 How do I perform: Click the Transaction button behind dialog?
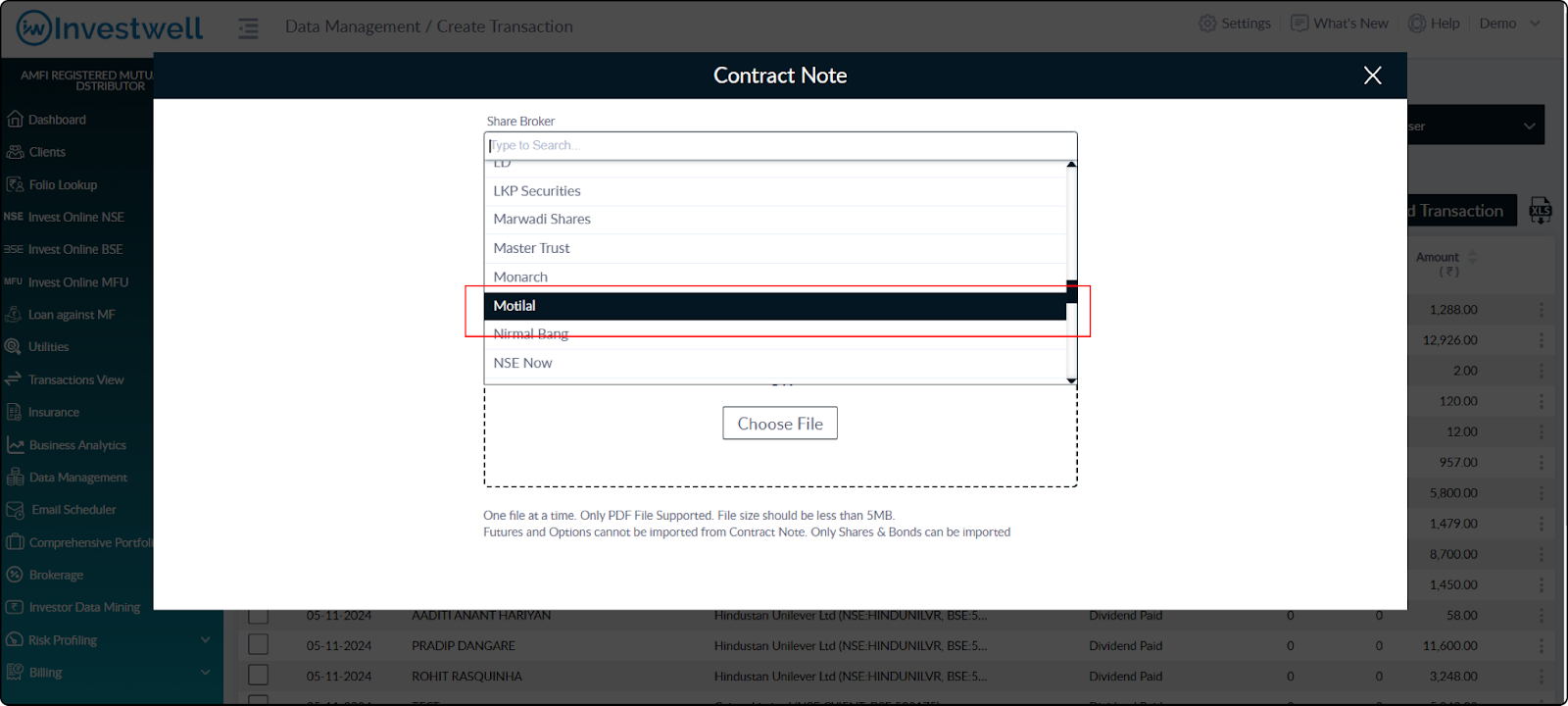pyautogui.click(x=1461, y=211)
